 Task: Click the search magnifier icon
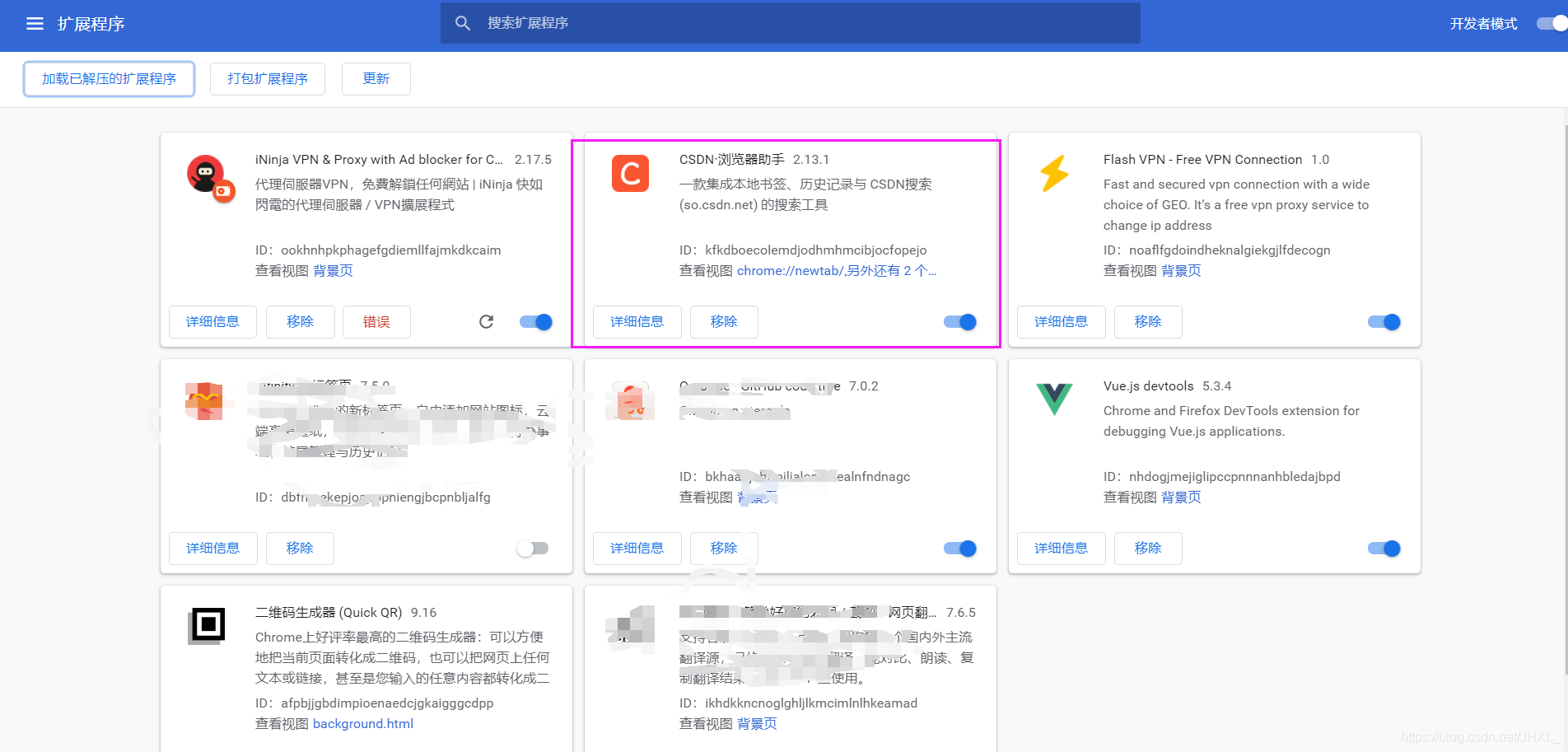pos(463,23)
